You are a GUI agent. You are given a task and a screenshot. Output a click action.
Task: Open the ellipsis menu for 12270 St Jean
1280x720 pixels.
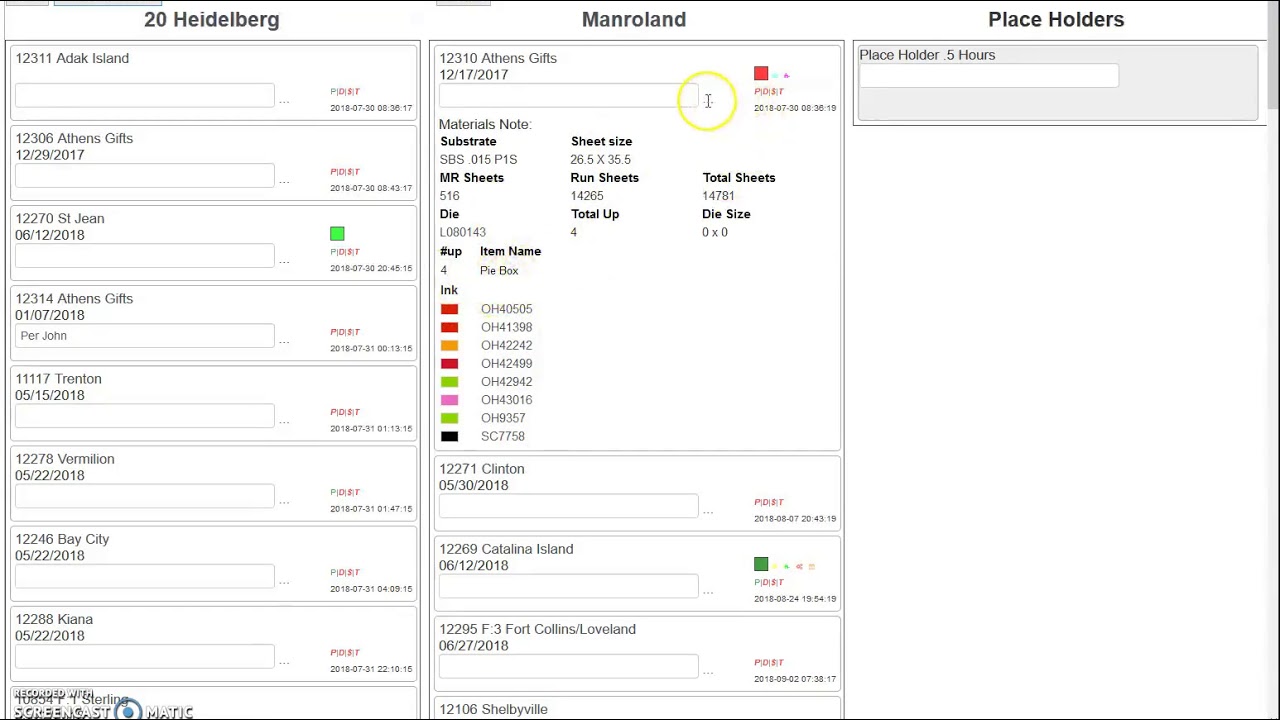[284, 260]
